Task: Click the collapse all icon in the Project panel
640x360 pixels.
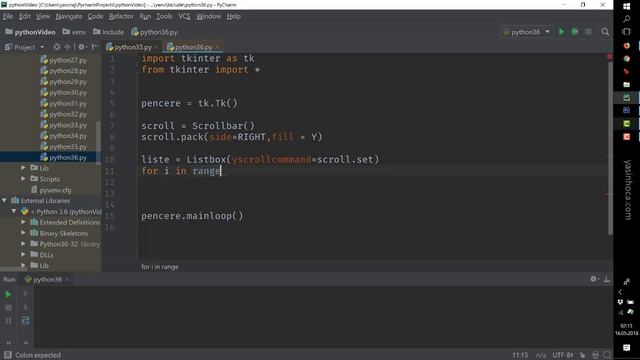Action: click(x=67, y=47)
